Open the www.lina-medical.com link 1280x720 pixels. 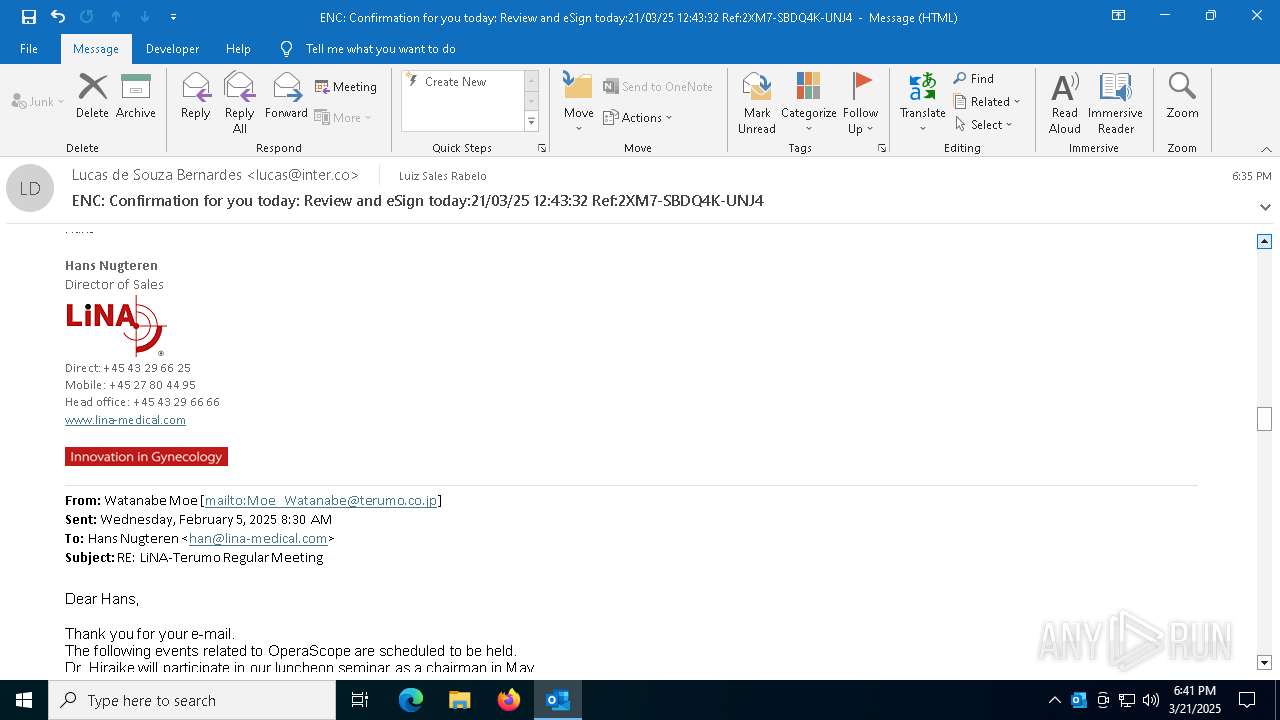(125, 420)
